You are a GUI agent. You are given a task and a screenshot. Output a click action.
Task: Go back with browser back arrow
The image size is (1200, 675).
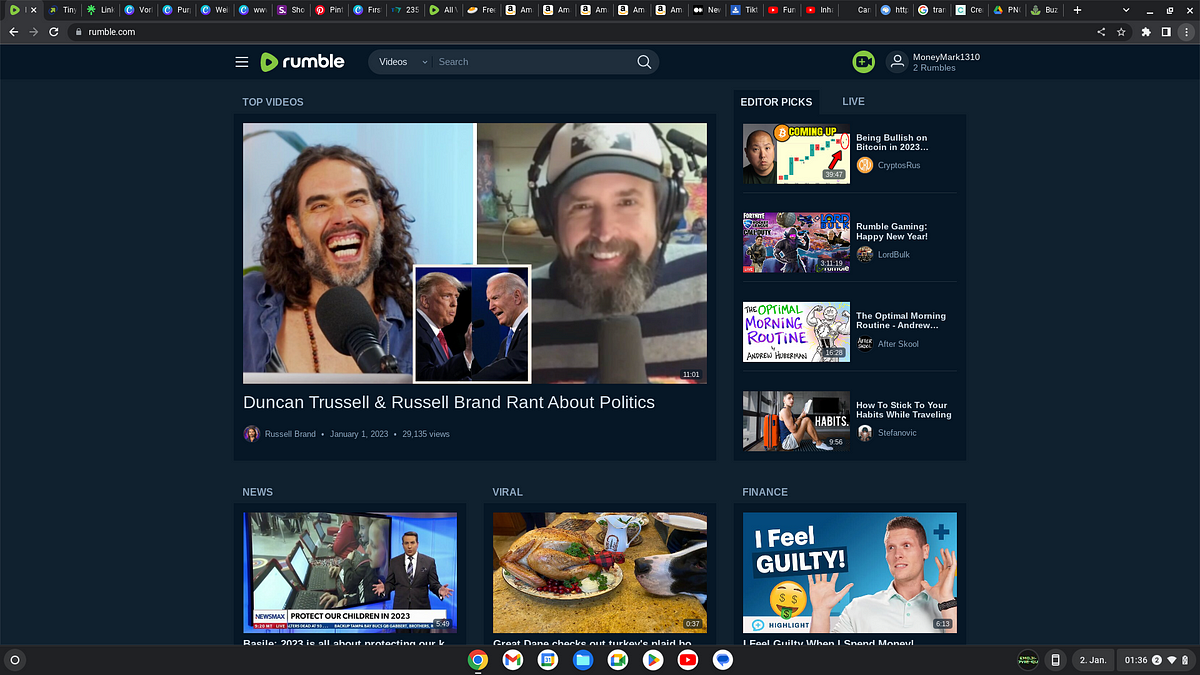(13, 32)
